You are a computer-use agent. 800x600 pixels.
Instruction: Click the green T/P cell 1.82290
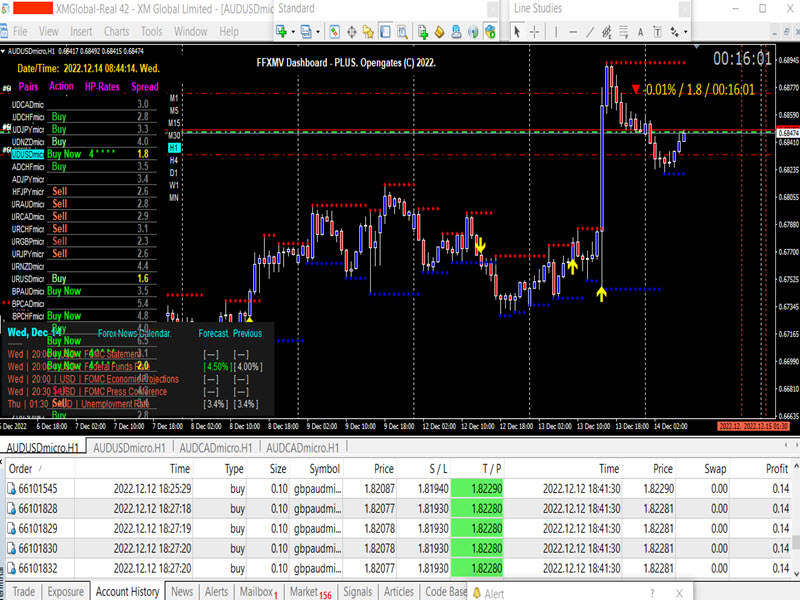[477, 489]
